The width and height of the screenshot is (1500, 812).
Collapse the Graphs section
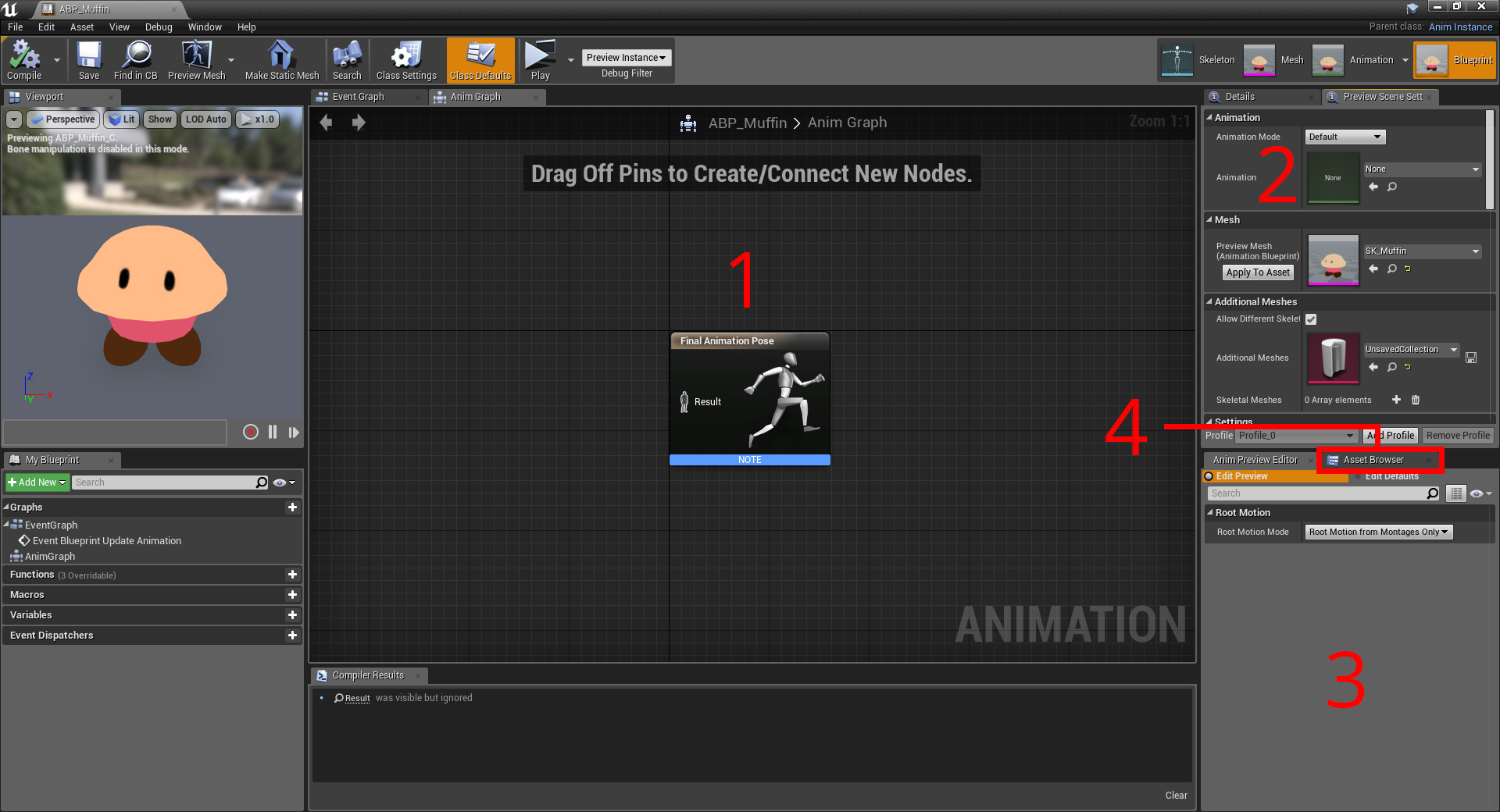[5, 507]
